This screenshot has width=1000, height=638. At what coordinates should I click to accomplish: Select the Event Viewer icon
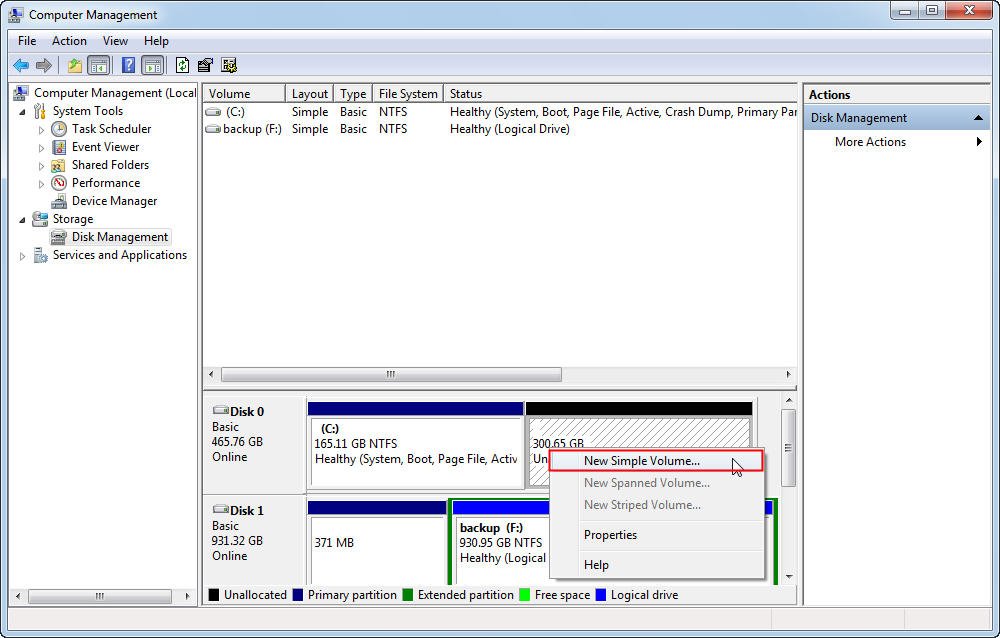[x=59, y=147]
